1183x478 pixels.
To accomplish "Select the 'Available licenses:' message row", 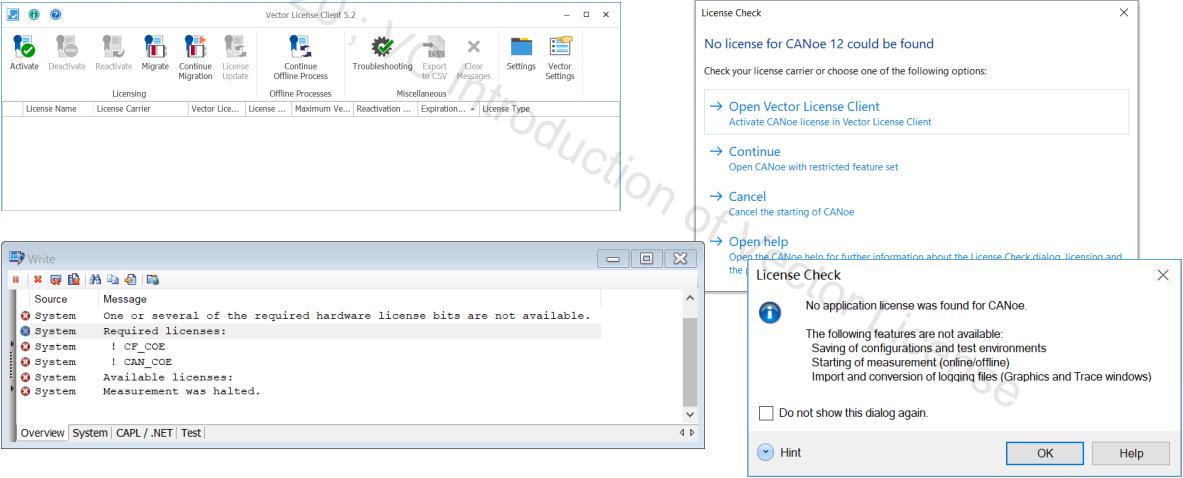I will tap(310, 377).
